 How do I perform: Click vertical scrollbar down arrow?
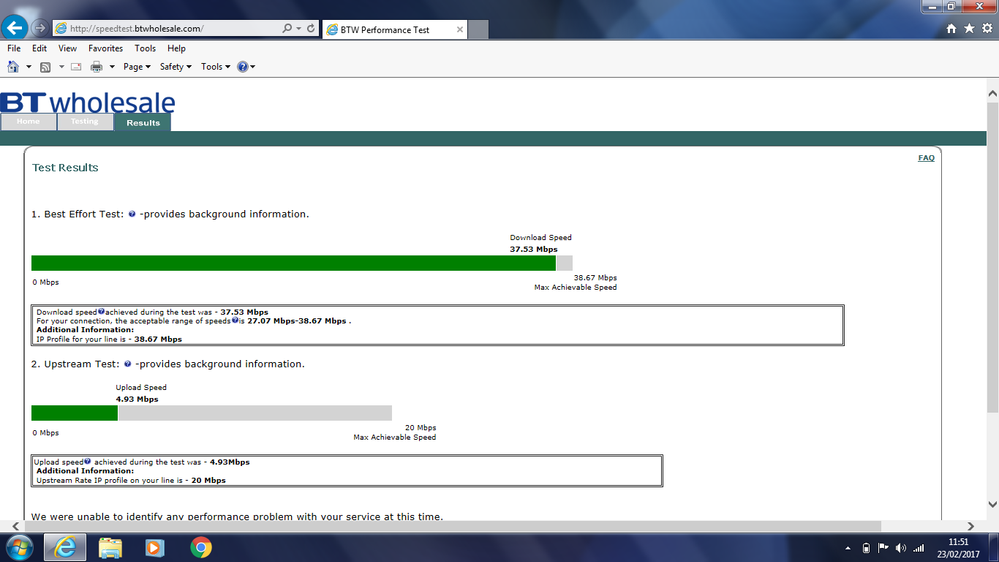[x=993, y=504]
